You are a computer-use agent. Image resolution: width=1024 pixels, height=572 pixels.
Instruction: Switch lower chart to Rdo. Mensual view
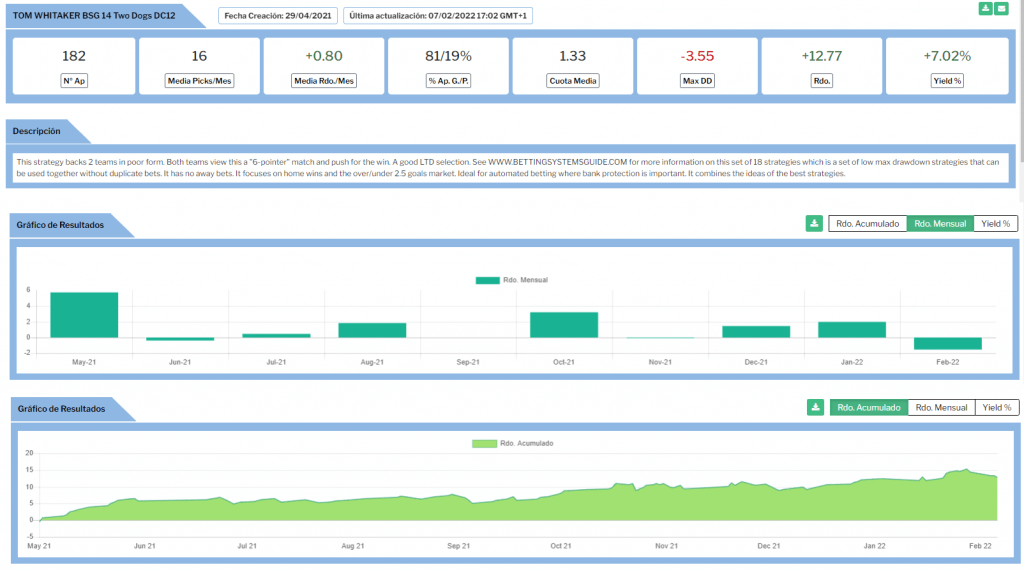tap(941, 407)
